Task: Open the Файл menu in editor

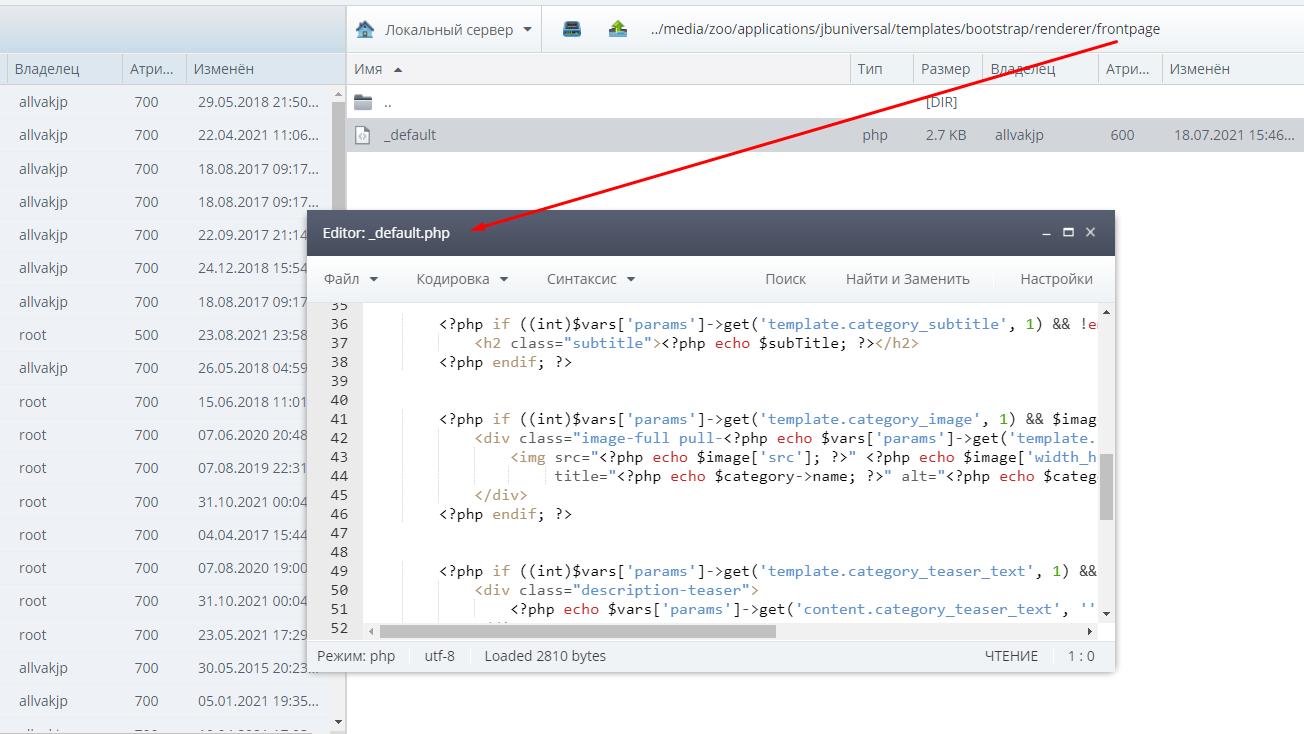Action: click(x=351, y=279)
